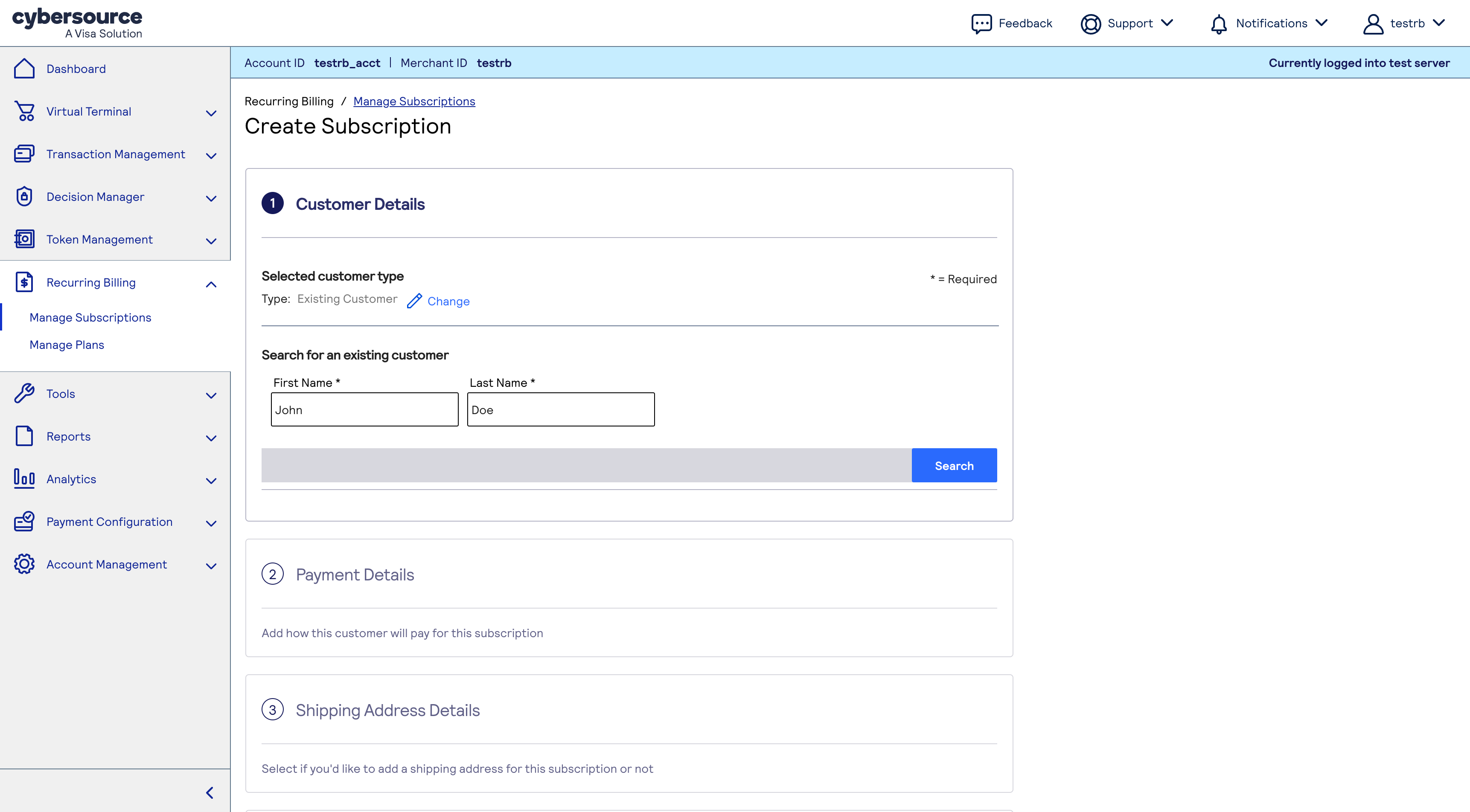Expand the Account Management menu
1470x812 pixels.
click(x=210, y=565)
